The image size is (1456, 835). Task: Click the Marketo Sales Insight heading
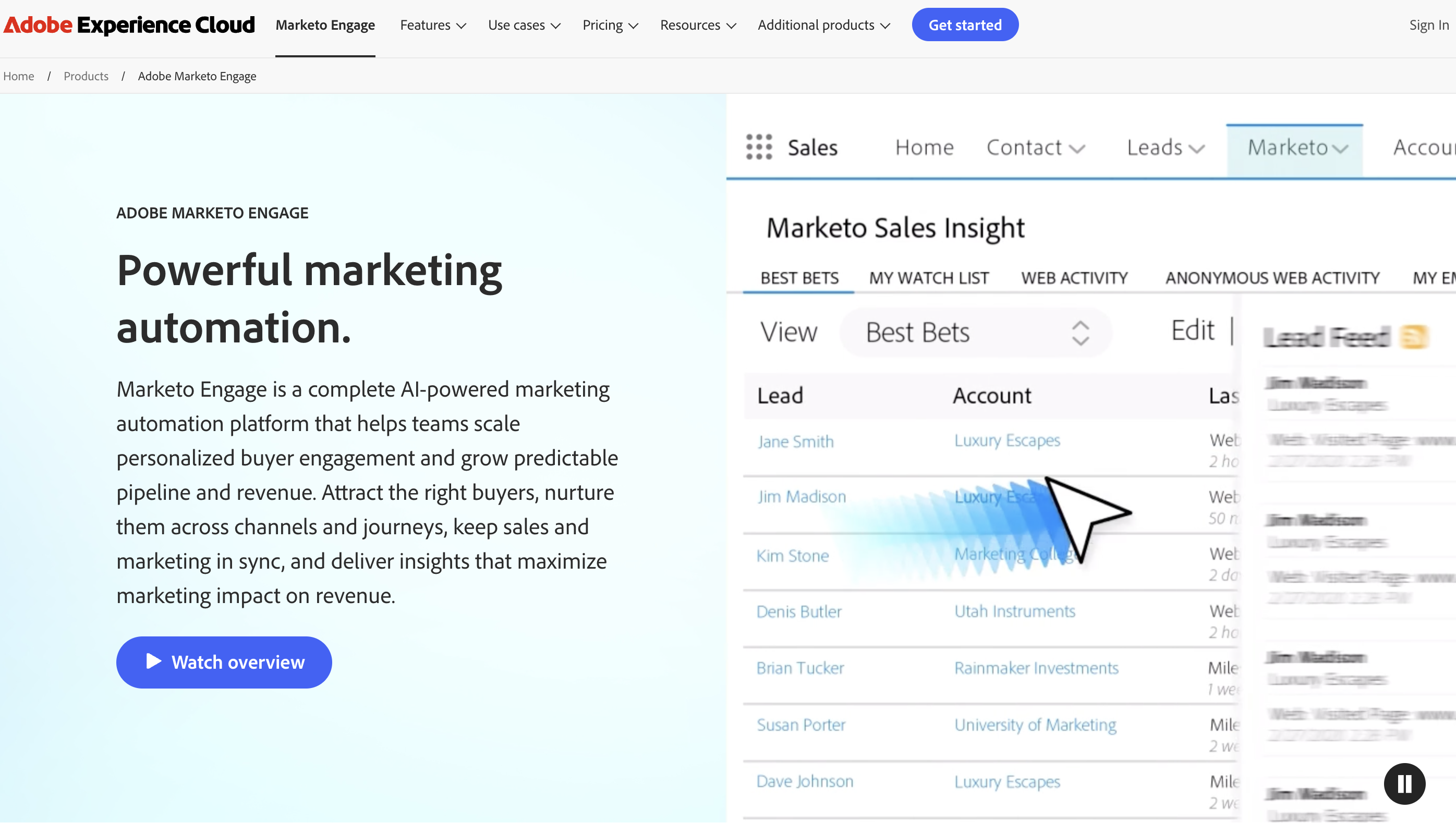coord(895,228)
